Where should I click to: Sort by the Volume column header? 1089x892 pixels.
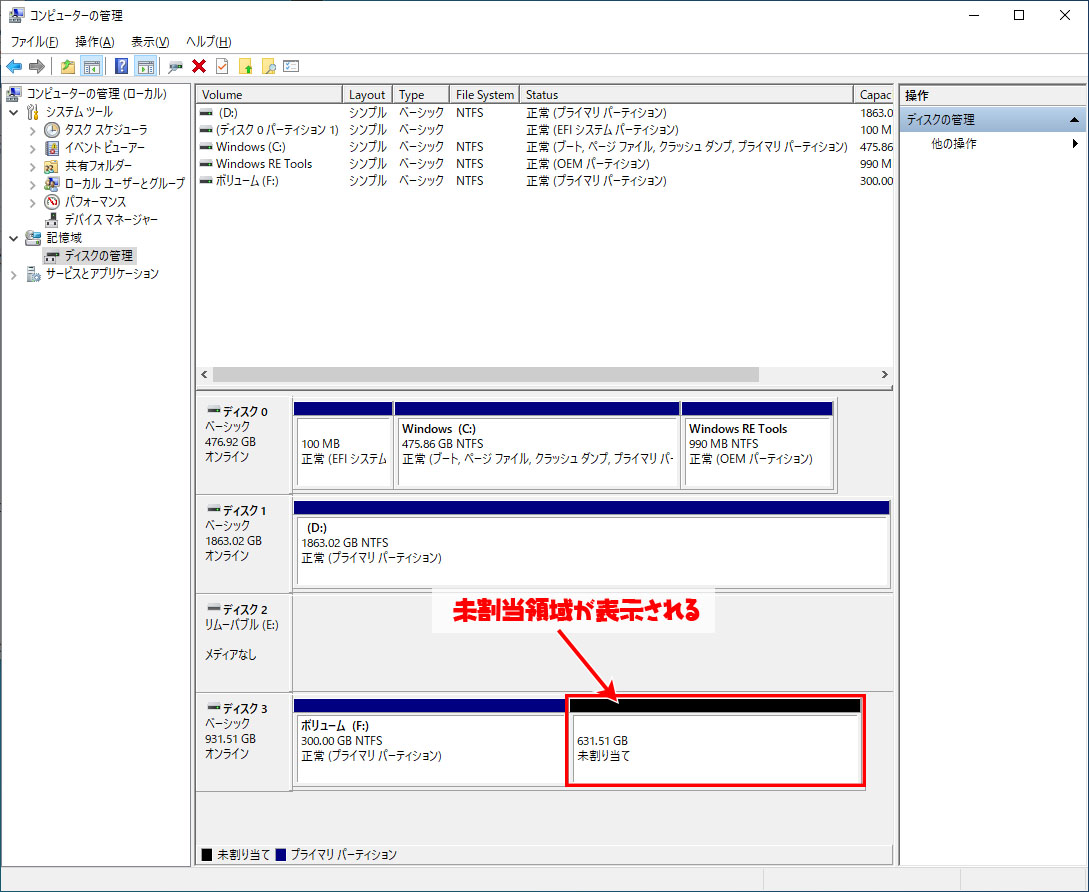269,94
